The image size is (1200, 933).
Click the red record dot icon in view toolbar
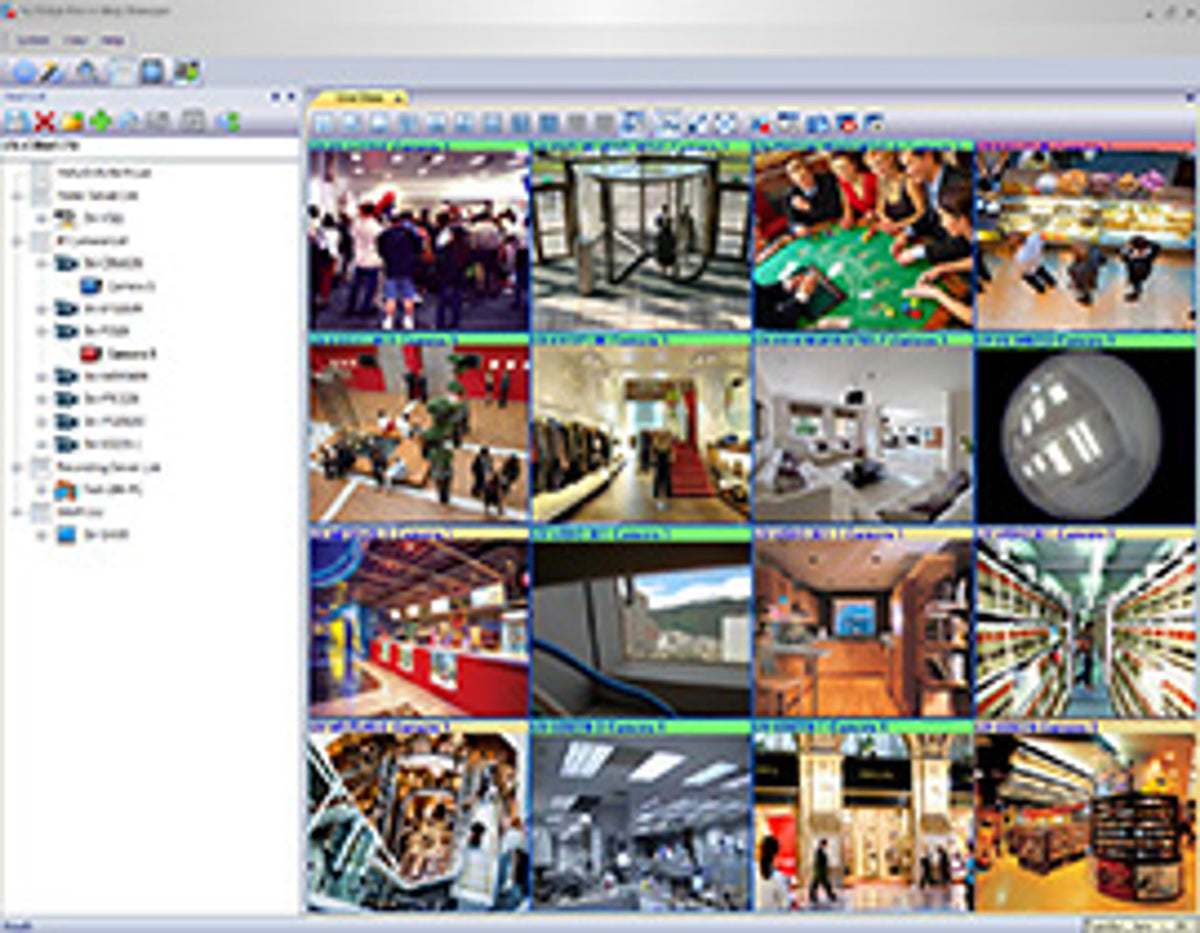pyautogui.click(x=760, y=124)
